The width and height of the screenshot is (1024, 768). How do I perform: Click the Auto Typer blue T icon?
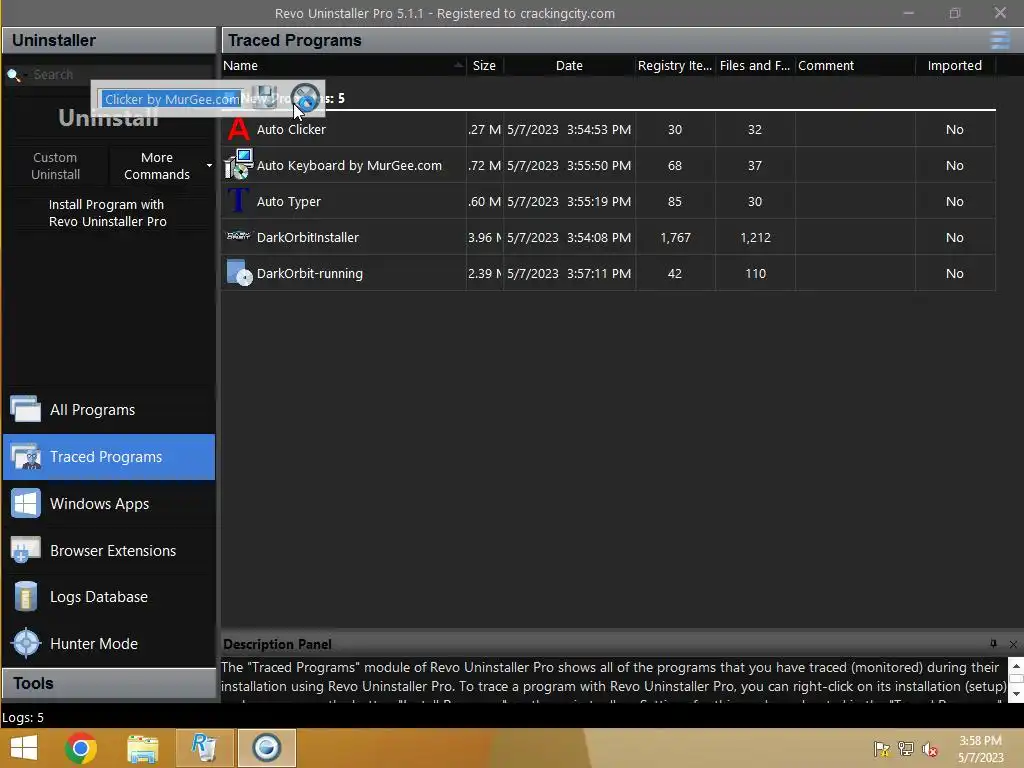pos(238,200)
